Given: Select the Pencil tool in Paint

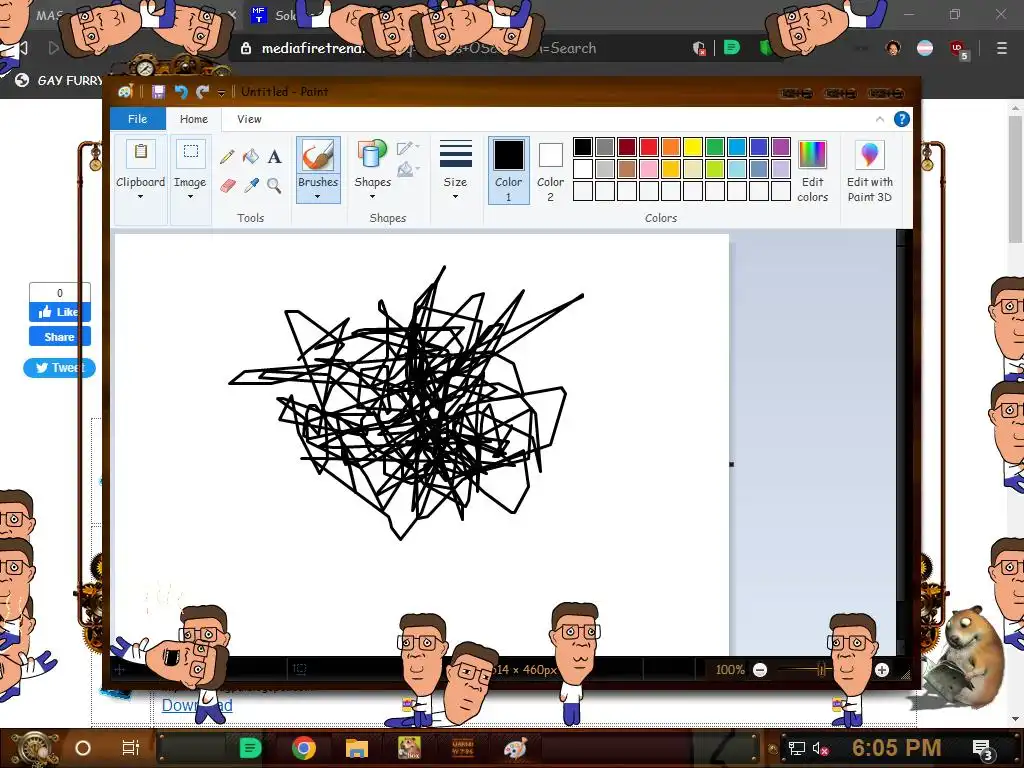Looking at the screenshot, I should pos(227,157).
